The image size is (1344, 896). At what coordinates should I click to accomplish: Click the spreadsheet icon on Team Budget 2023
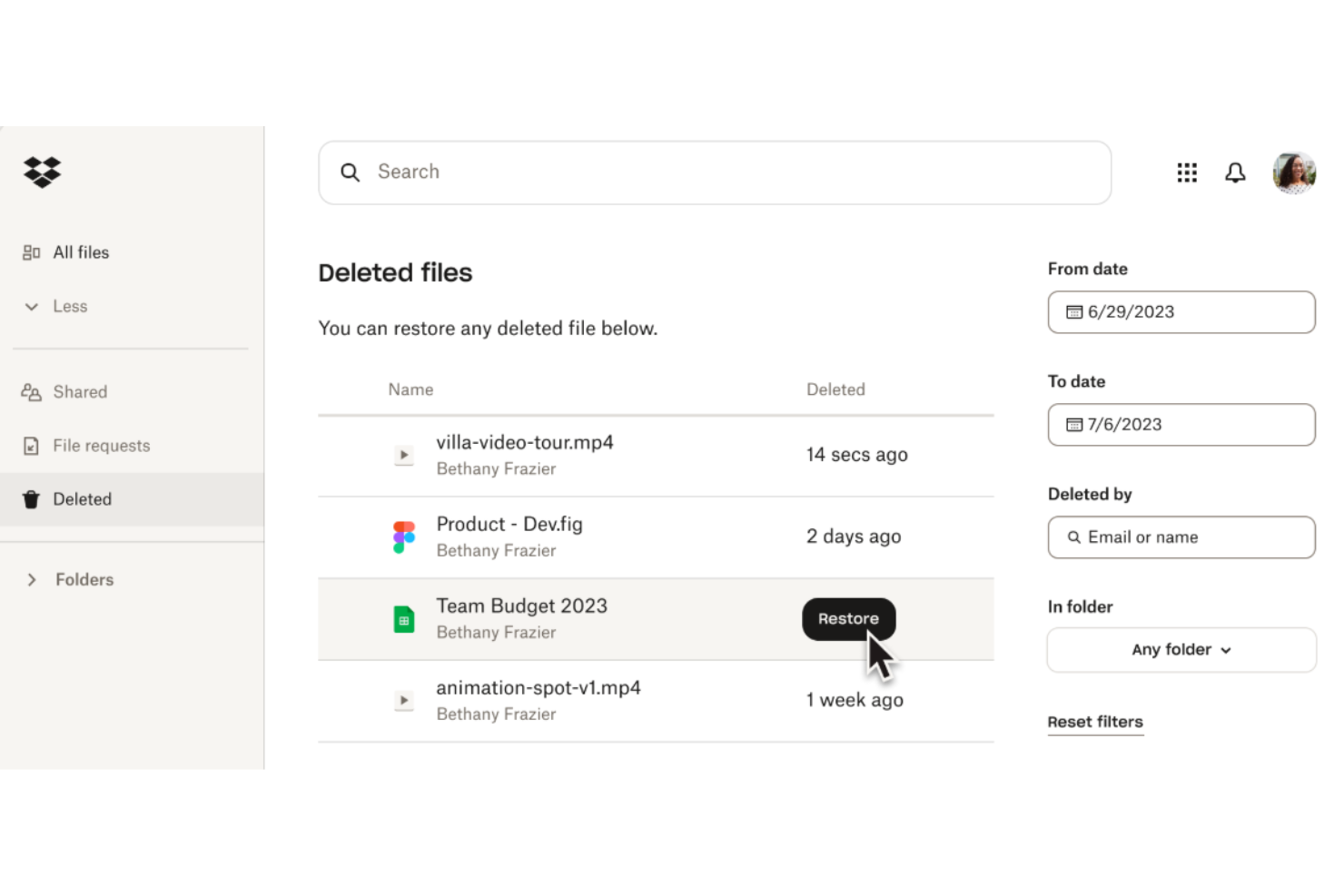click(x=403, y=618)
